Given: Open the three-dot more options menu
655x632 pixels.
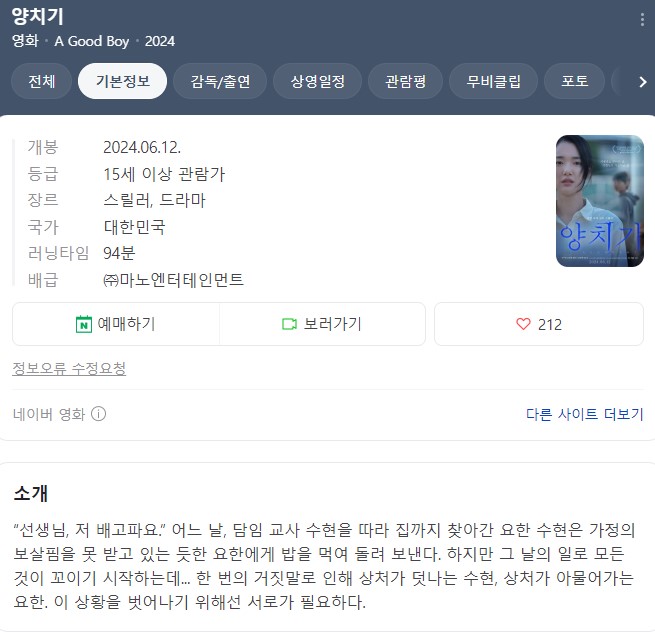Looking at the screenshot, I should [642, 20].
